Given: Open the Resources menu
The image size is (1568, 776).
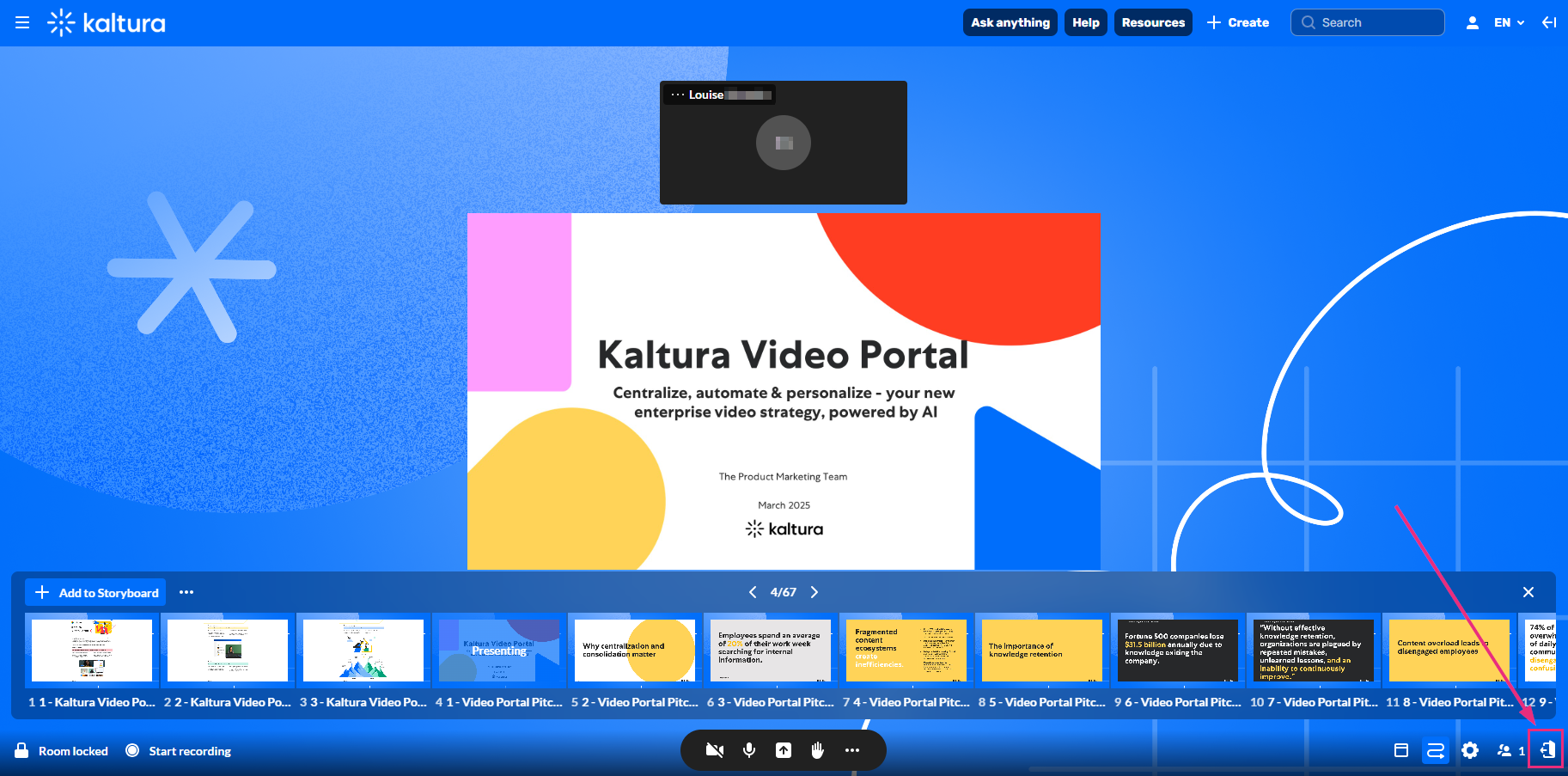Looking at the screenshot, I should point(1153,22).
